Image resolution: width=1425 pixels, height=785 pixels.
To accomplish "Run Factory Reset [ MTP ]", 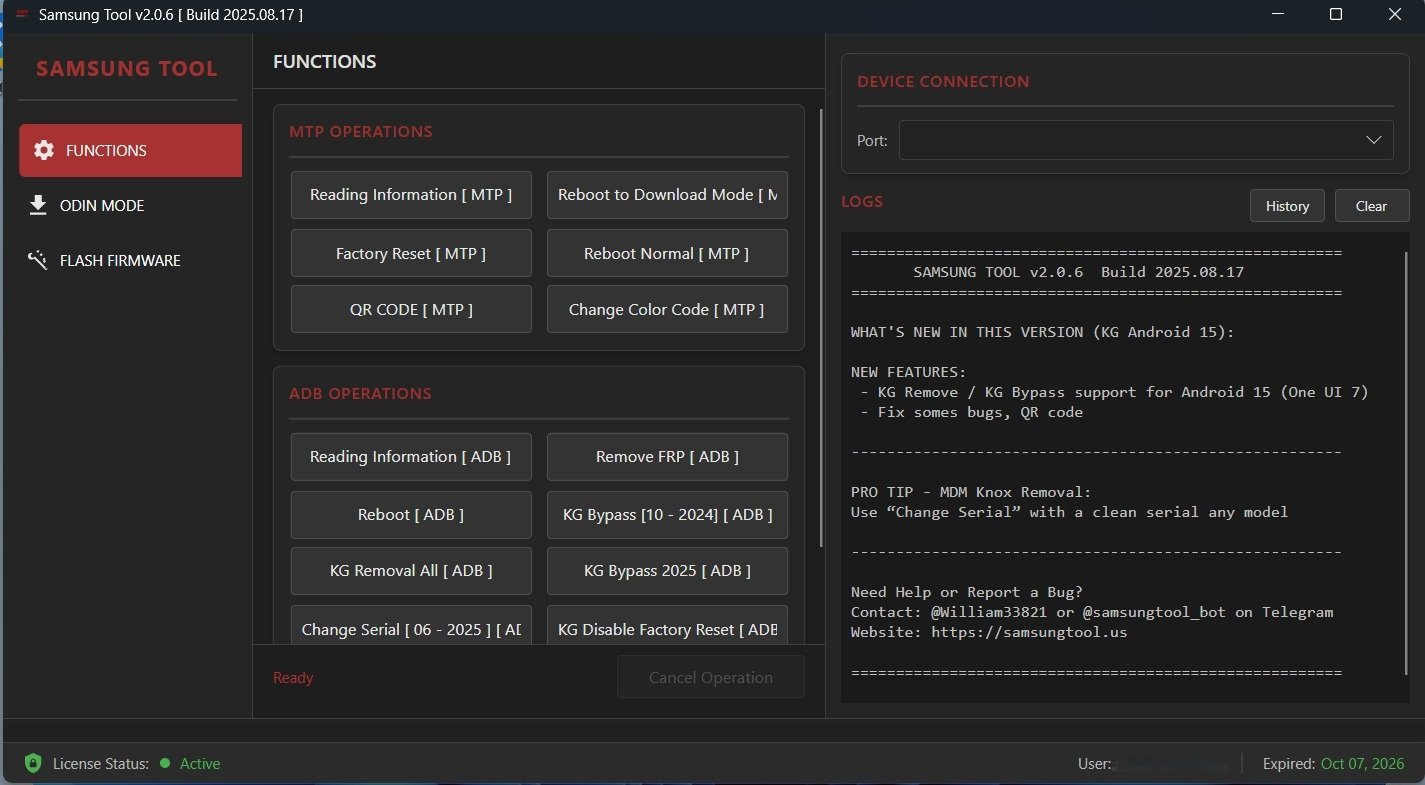I will point(411,253).
